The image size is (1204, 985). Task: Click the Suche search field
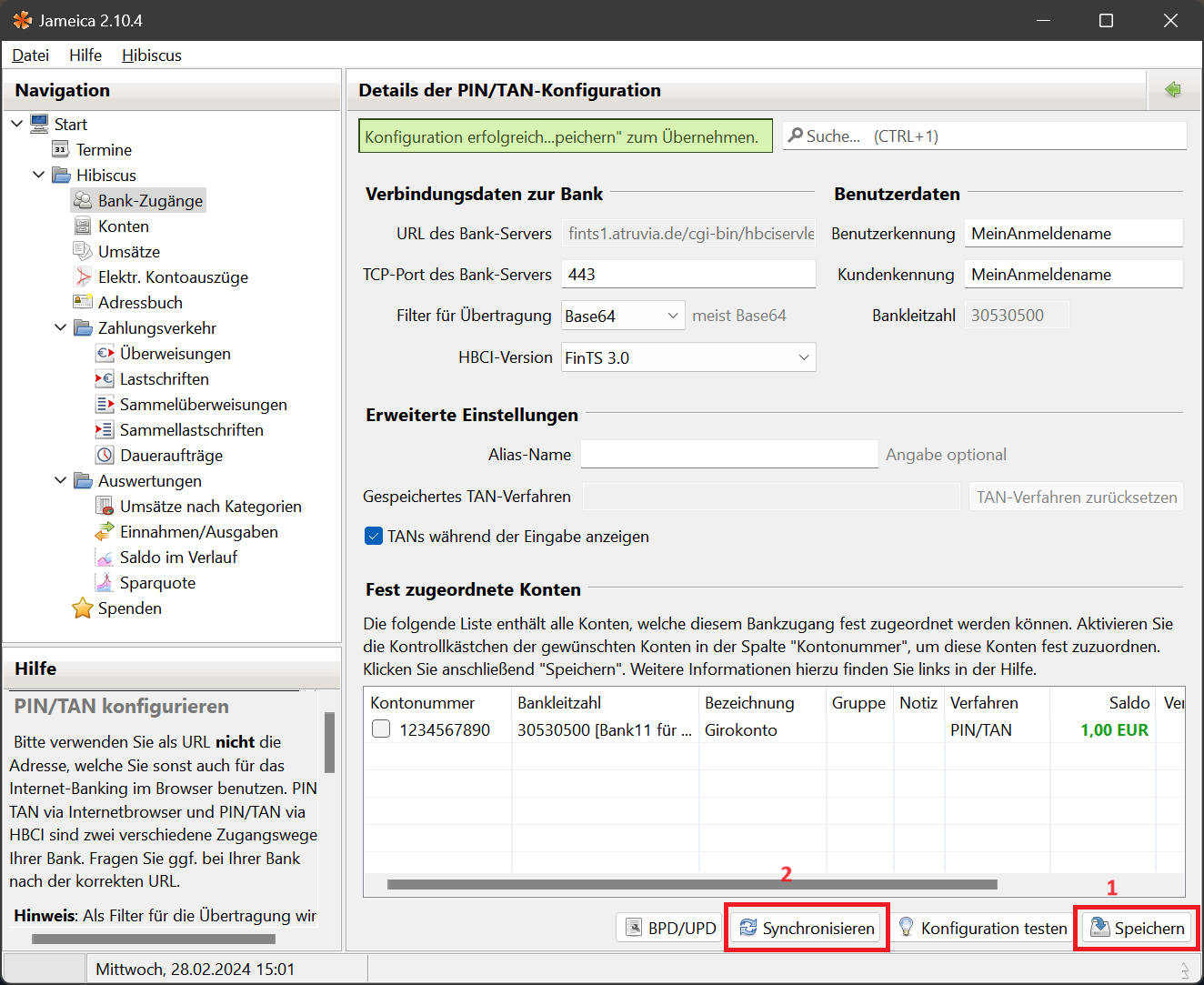tap(985, 136)
